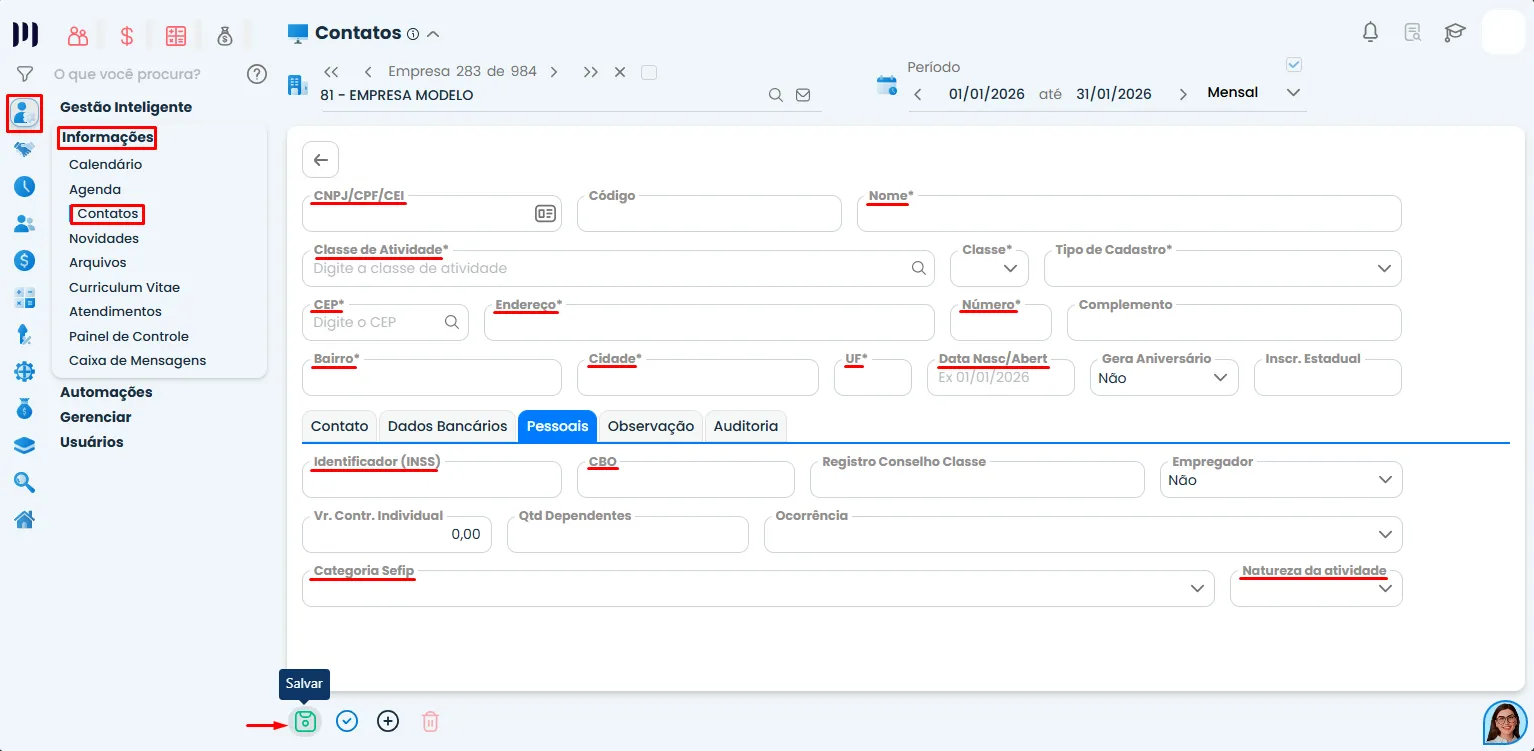1534x751 pixels.
Task: Click the red trash delete icon
Action: tap(430, 721)
